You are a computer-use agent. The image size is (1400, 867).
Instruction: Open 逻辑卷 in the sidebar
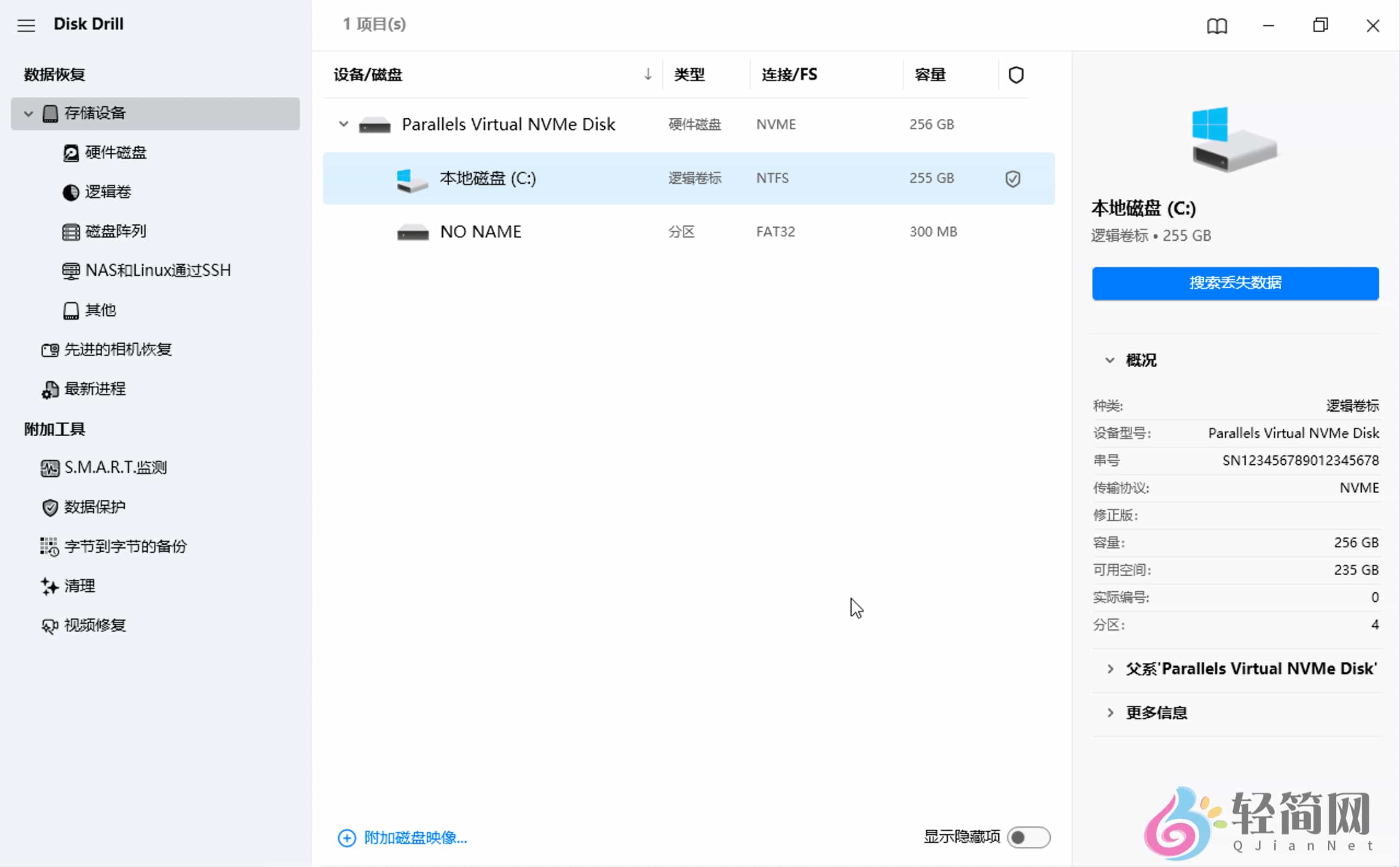[x=108, y=192]
